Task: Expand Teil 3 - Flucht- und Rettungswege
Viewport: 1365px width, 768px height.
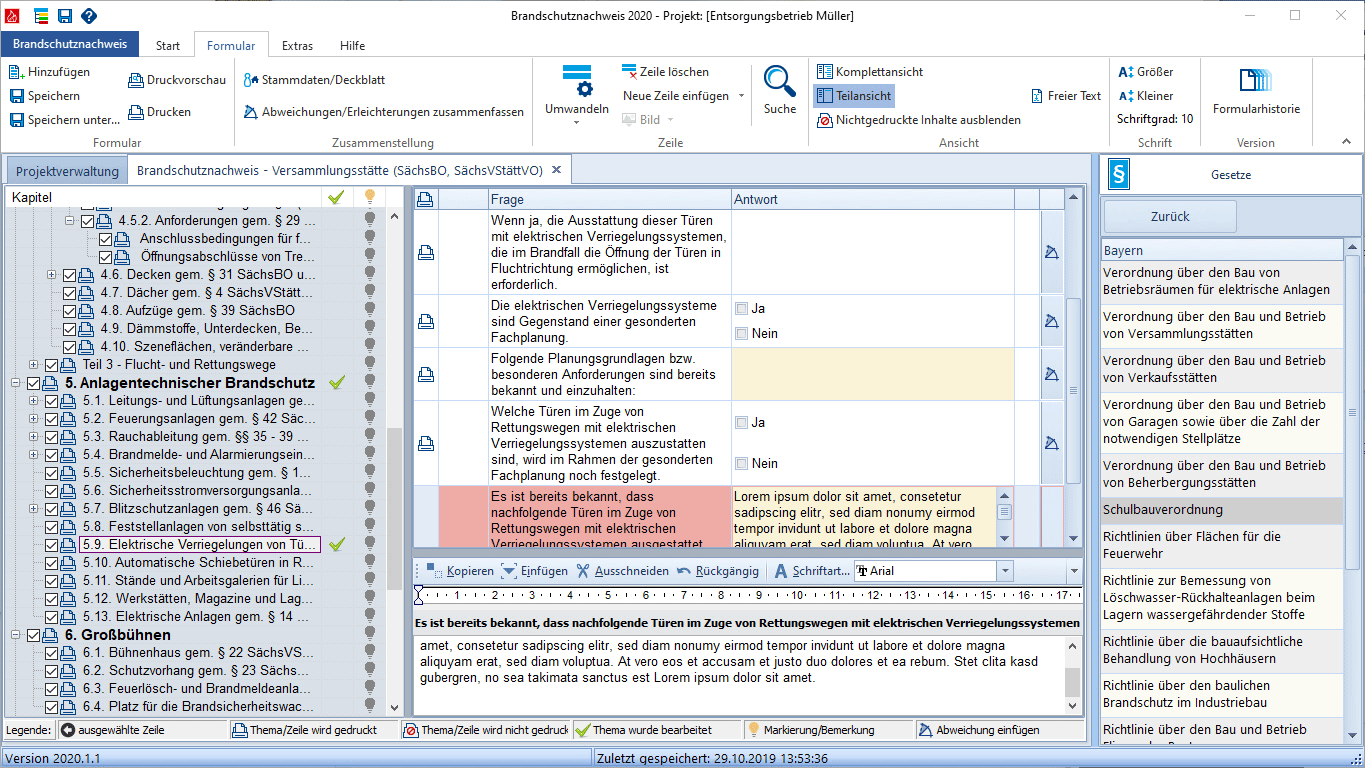Action: [x=34, y=365]
